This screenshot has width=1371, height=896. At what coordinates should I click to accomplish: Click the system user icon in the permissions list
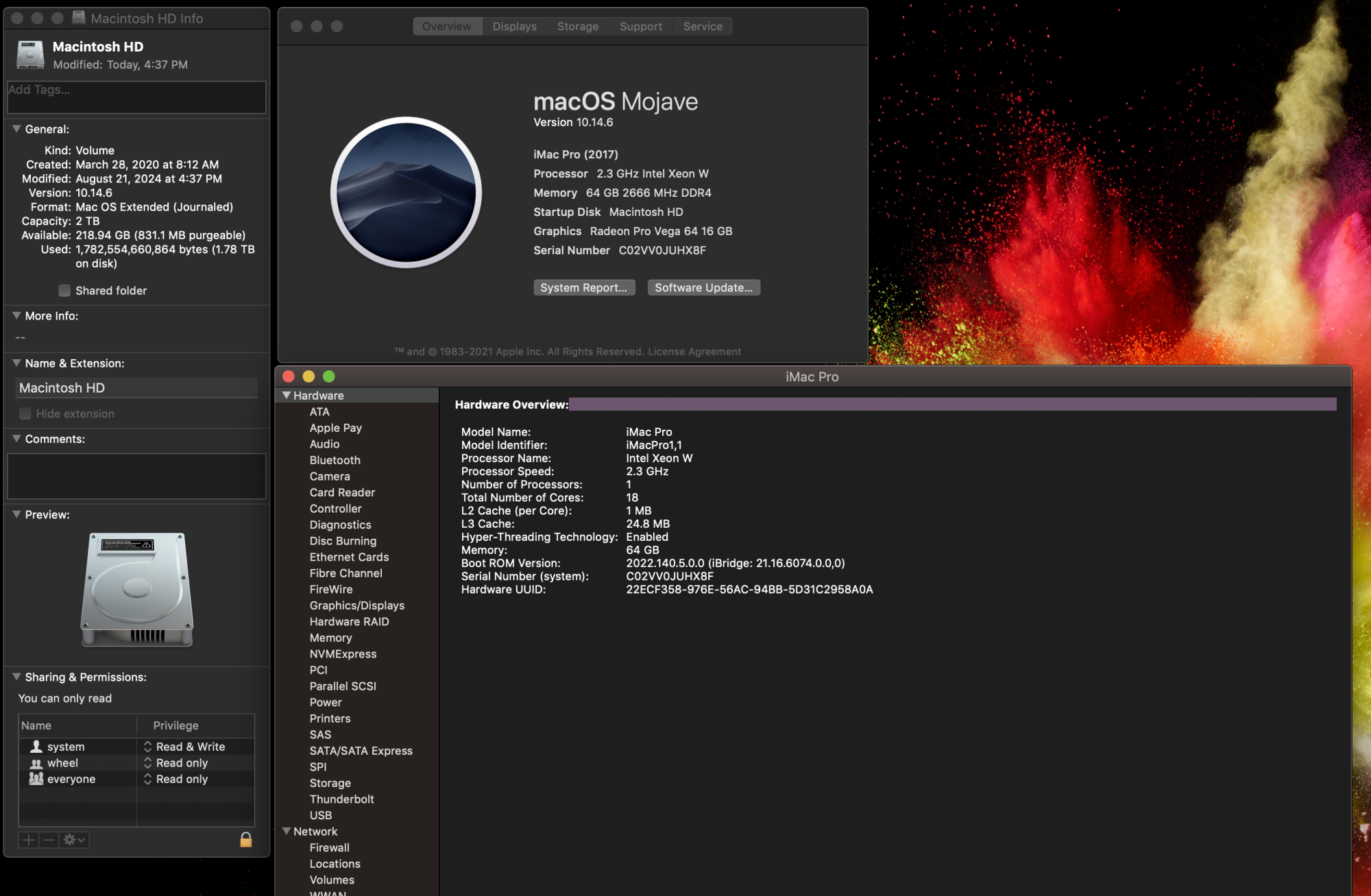36,747
